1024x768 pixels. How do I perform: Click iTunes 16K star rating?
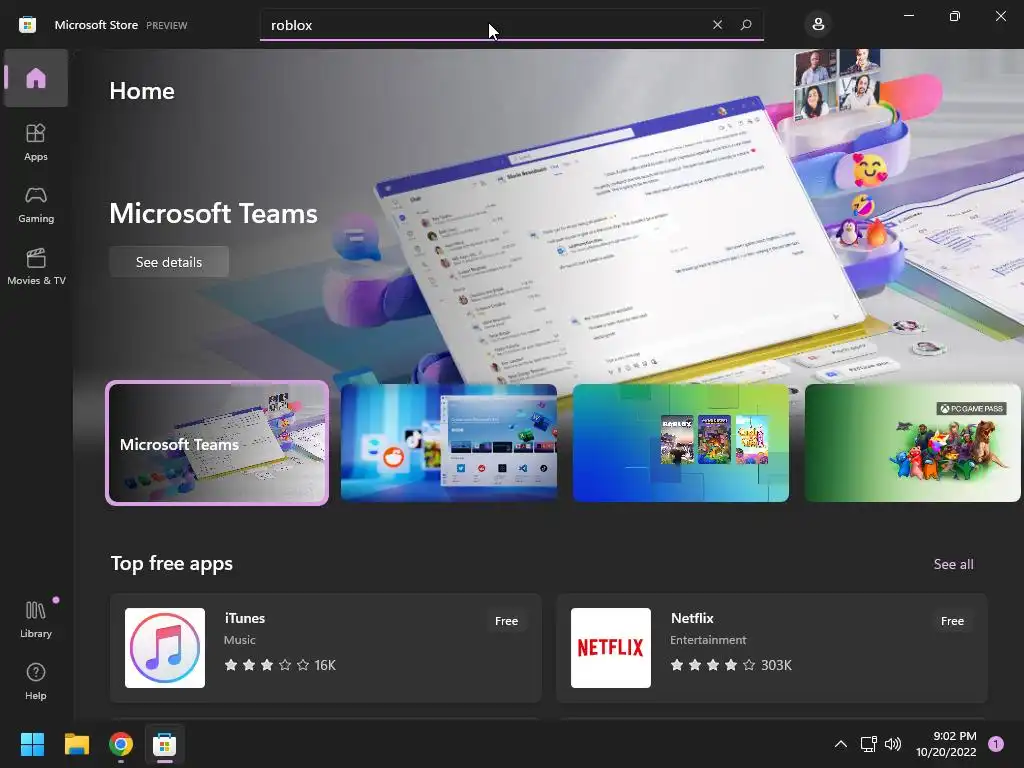(280, 665)
